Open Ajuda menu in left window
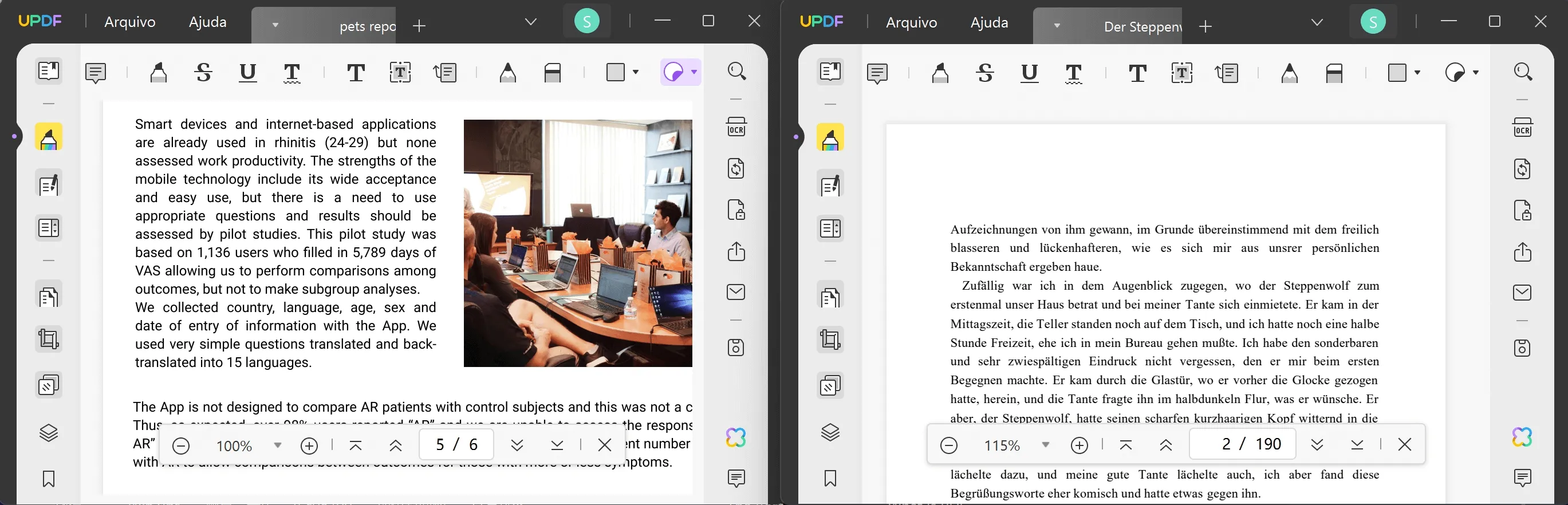Image resolution: width=1568 pixels, height=505 pixels. tap(207, 22)
